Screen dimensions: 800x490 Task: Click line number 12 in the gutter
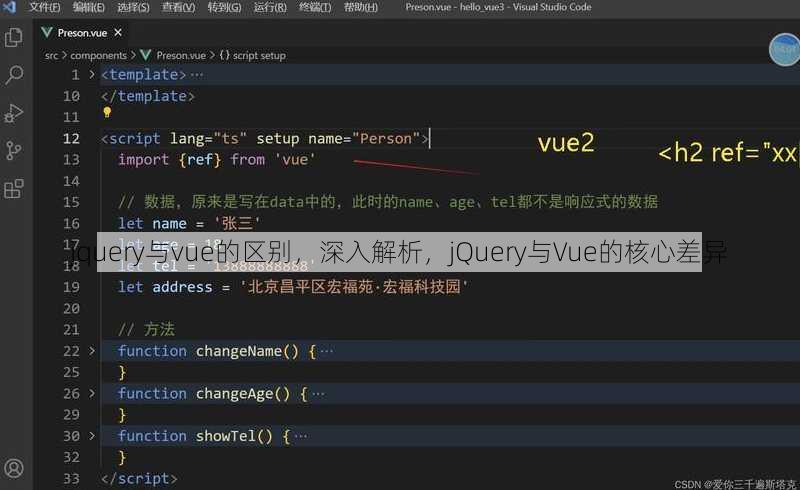tap(71, 139)
